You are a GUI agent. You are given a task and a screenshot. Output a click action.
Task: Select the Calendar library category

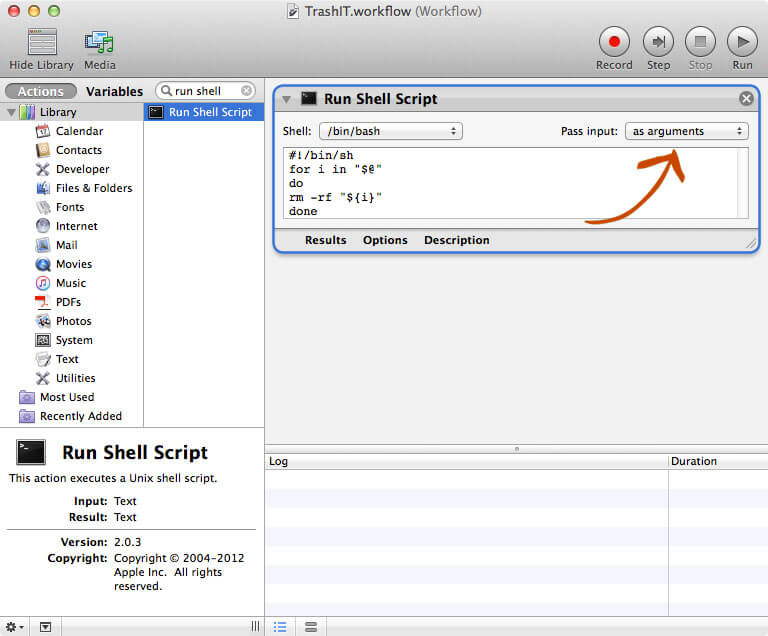click(x=79, y=131)
